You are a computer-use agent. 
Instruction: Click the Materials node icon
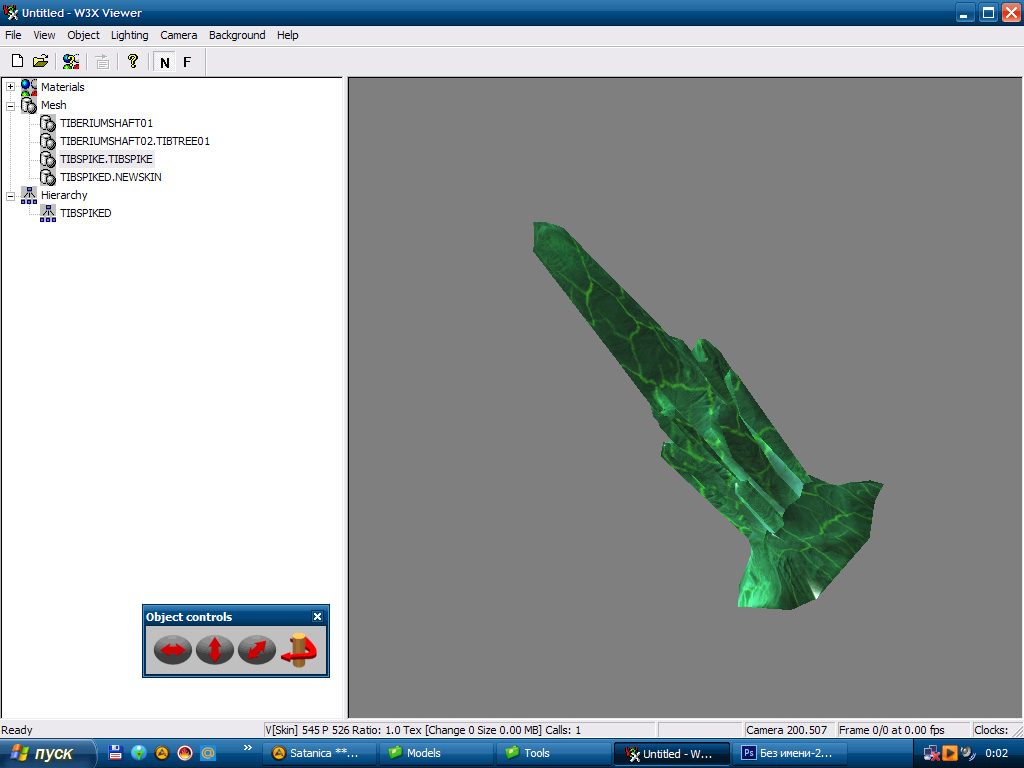[29, 87]
